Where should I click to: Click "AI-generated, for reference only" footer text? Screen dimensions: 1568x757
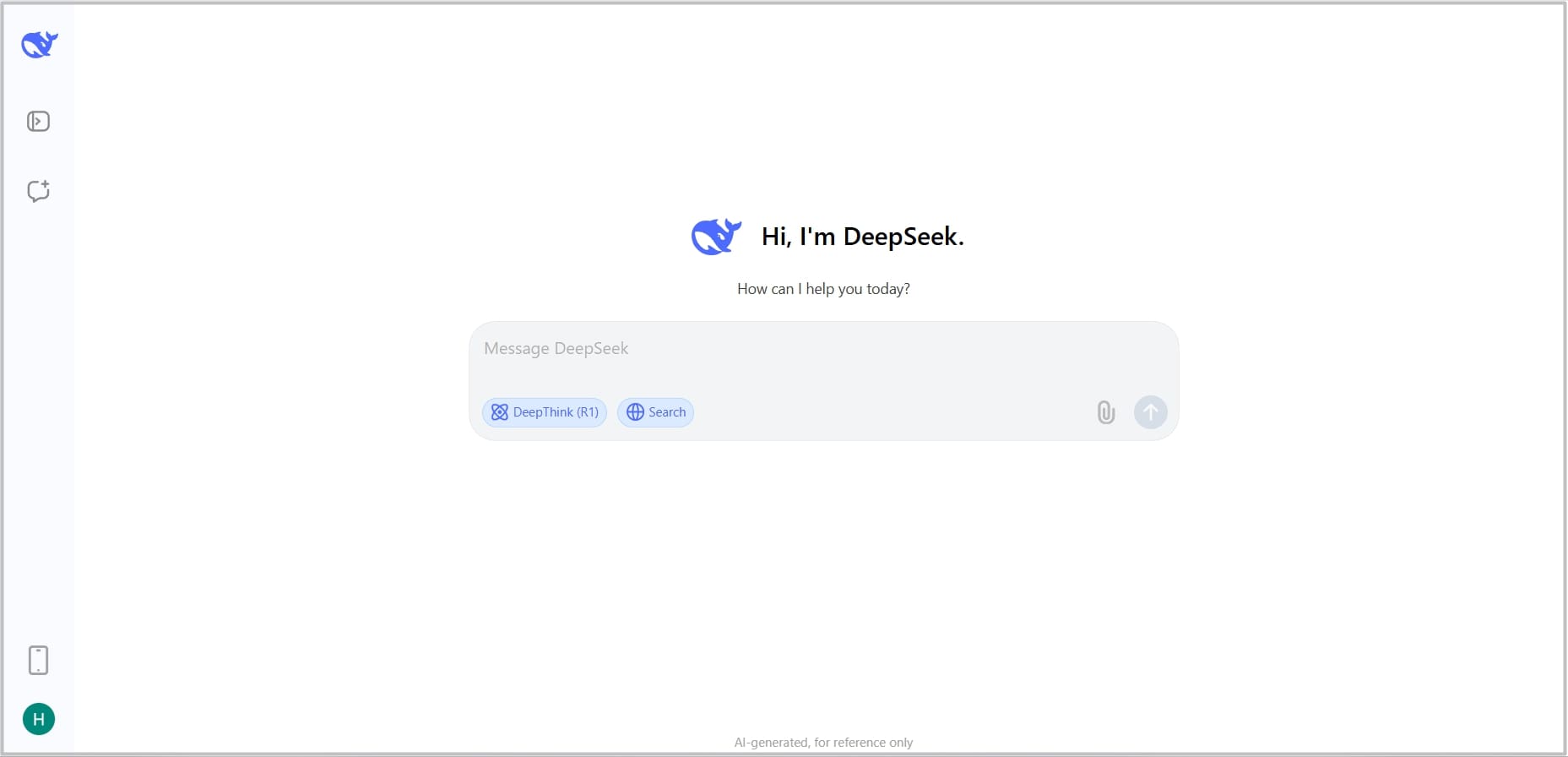pos(823,743)
